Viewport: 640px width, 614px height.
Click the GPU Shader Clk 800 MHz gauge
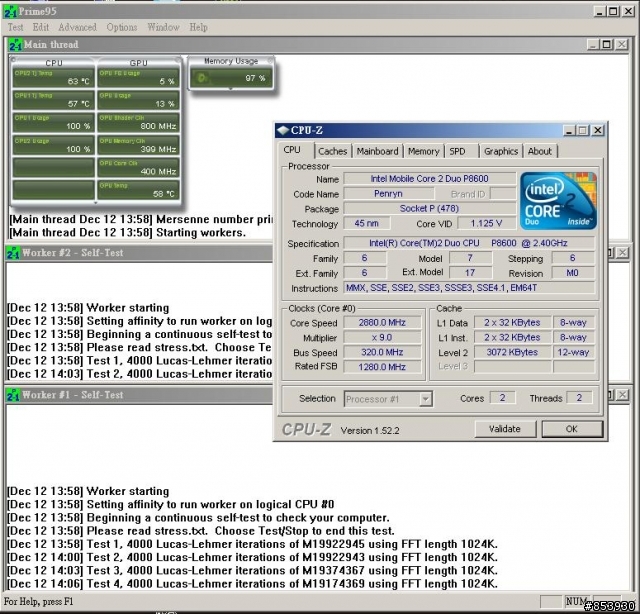click(138, 122)
